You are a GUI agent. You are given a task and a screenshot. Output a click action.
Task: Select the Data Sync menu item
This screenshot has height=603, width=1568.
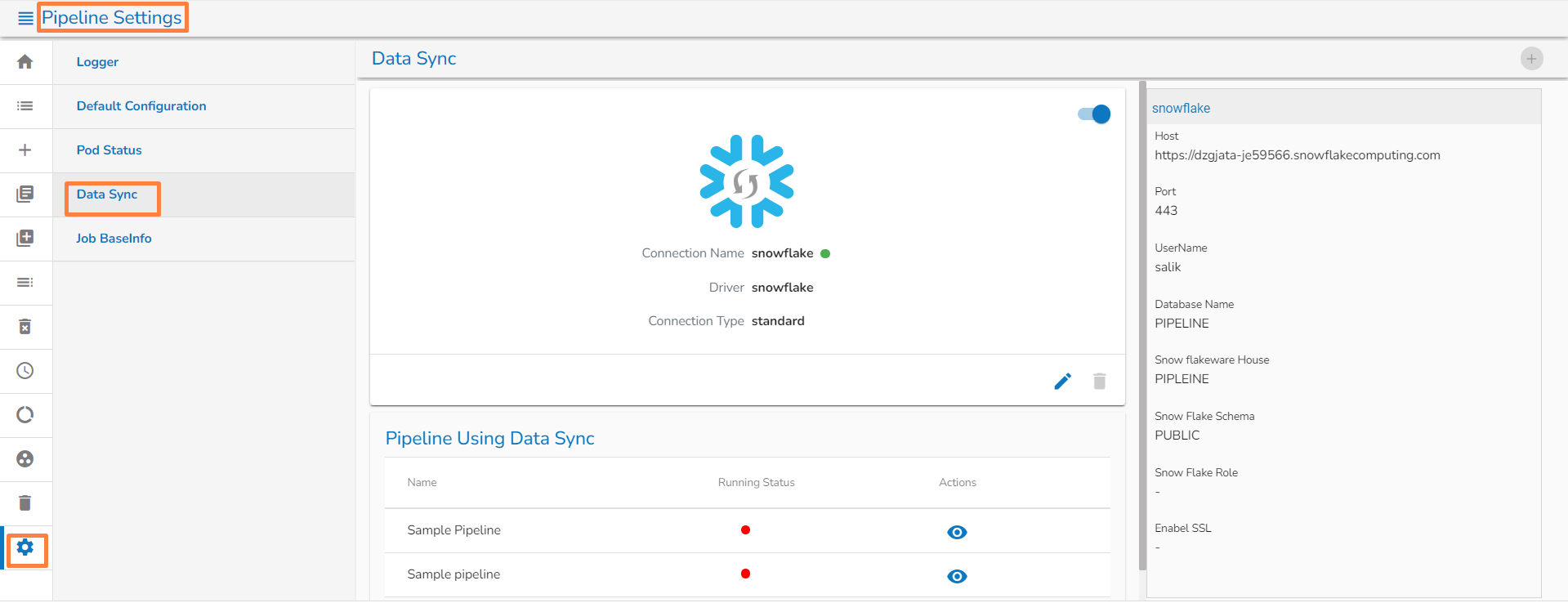pos(107,194)
